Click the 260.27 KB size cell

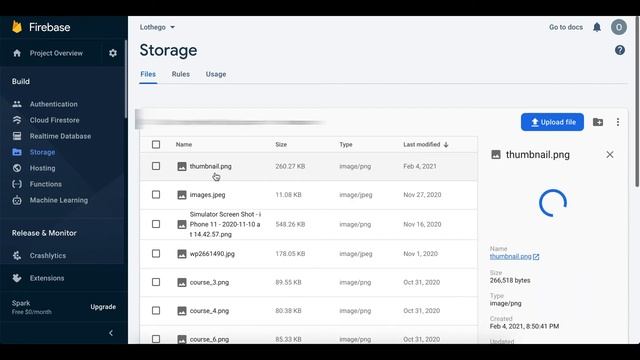tap(290, 166)
